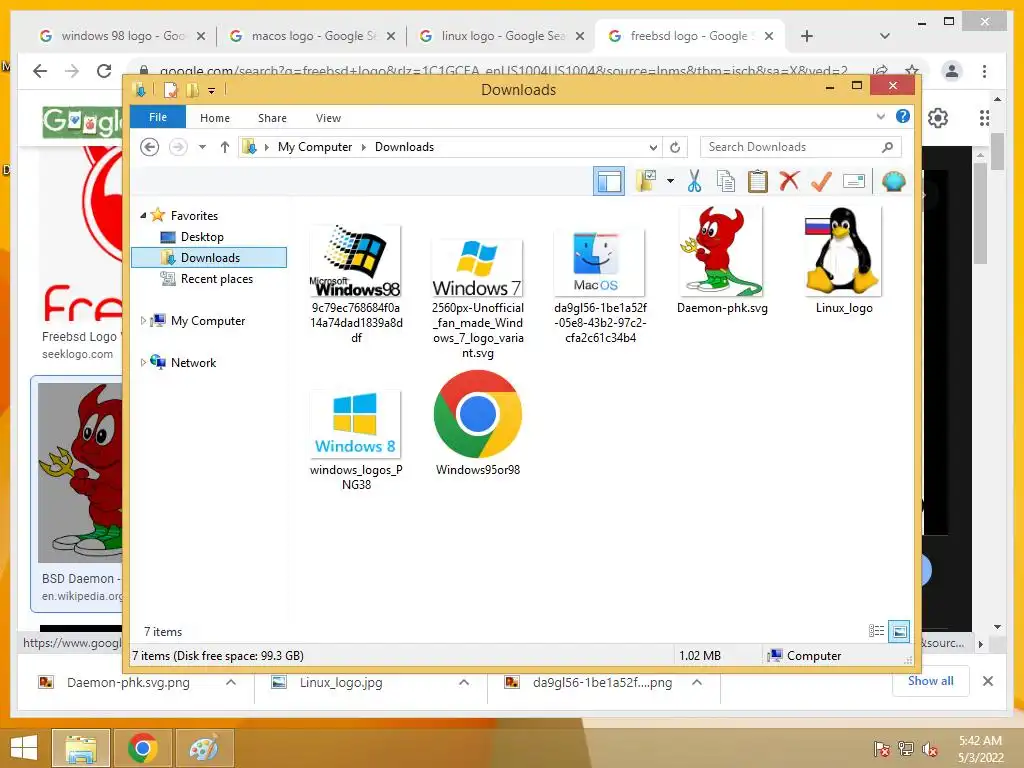Open the Home ribbon tab
The image size is (1024, 768).
(x=215, y=118)
